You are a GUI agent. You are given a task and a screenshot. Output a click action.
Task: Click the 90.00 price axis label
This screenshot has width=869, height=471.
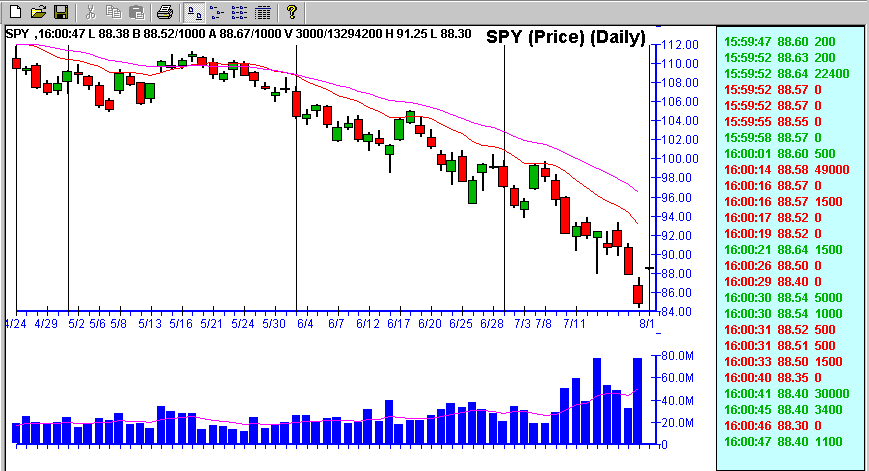(x=677, y=255)
